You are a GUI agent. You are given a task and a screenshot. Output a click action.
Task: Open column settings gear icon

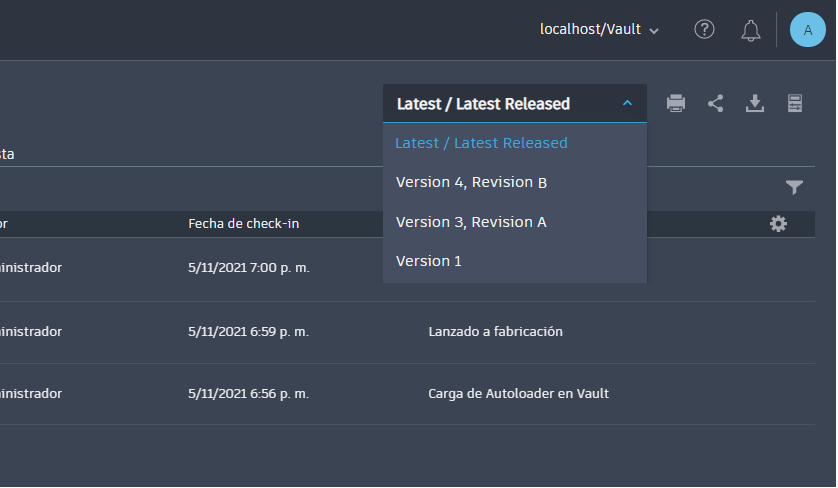point(778,224)
